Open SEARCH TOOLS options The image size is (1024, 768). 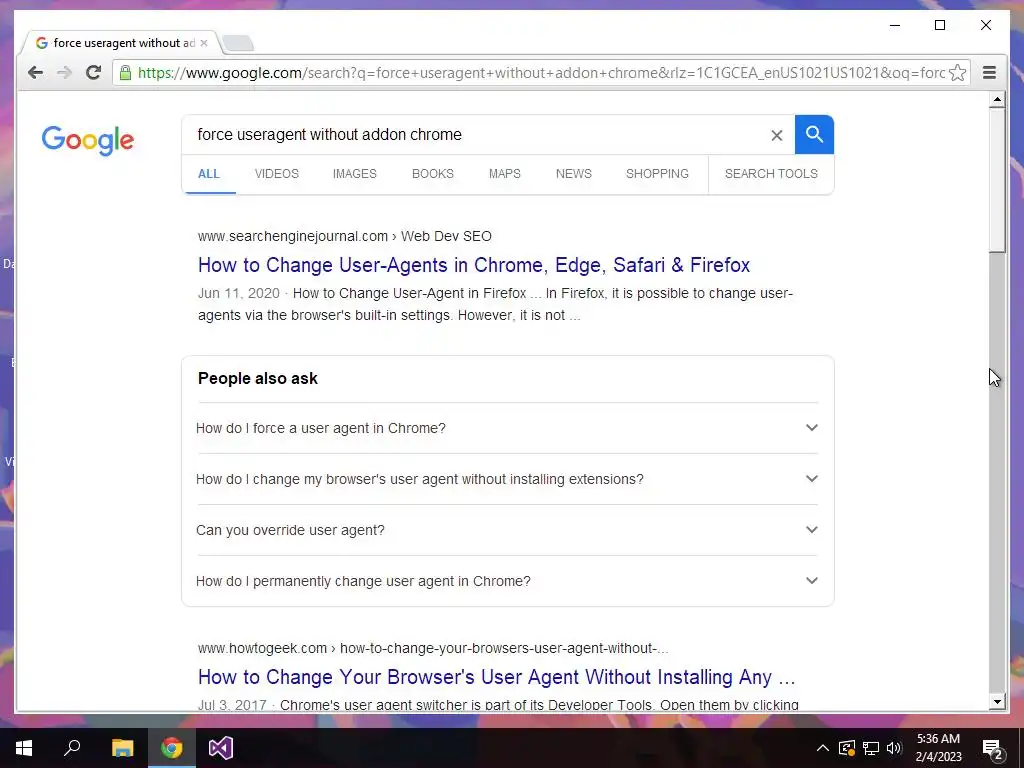[x=771, y=174]
